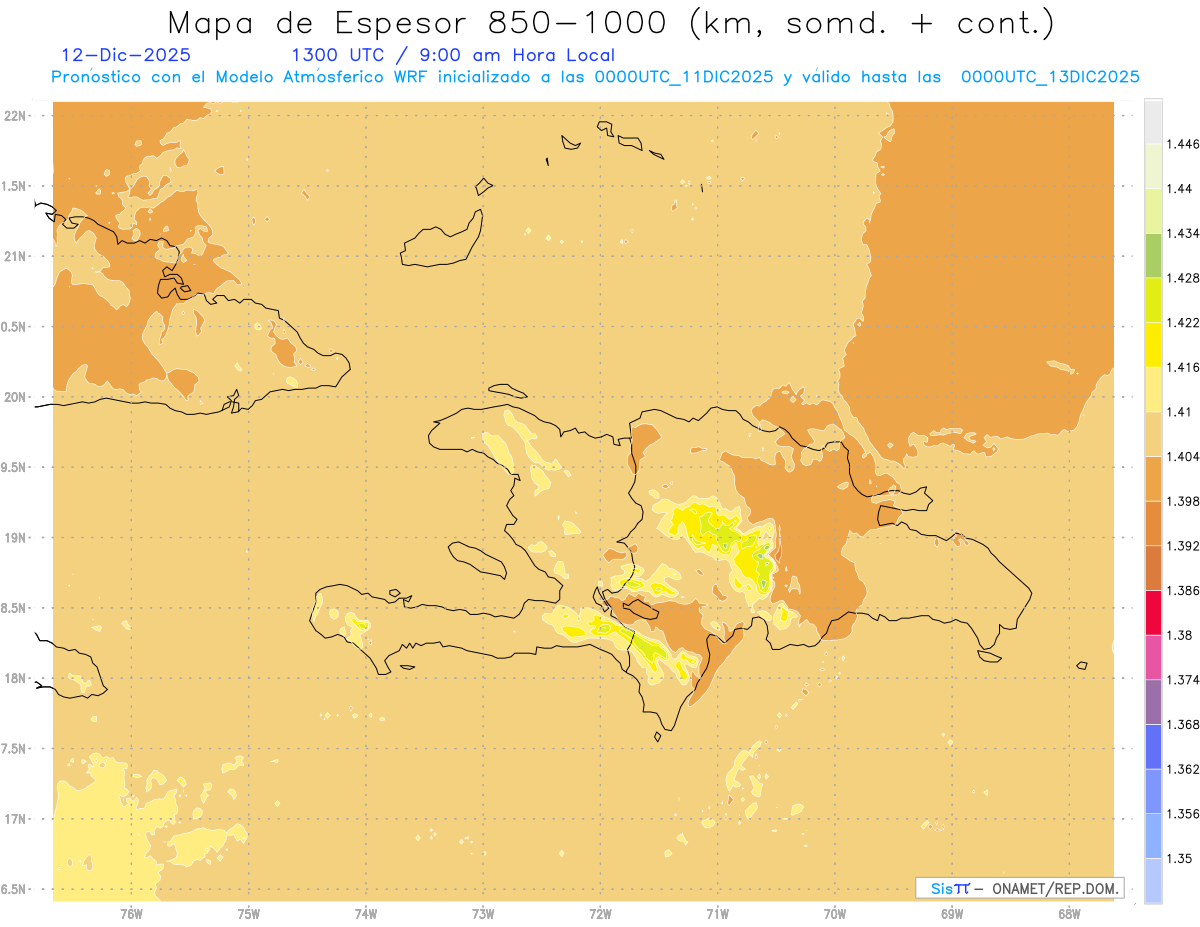
Task: Click the "75W" longitude label
Action: pyautogui.click(x=249, y=913)
